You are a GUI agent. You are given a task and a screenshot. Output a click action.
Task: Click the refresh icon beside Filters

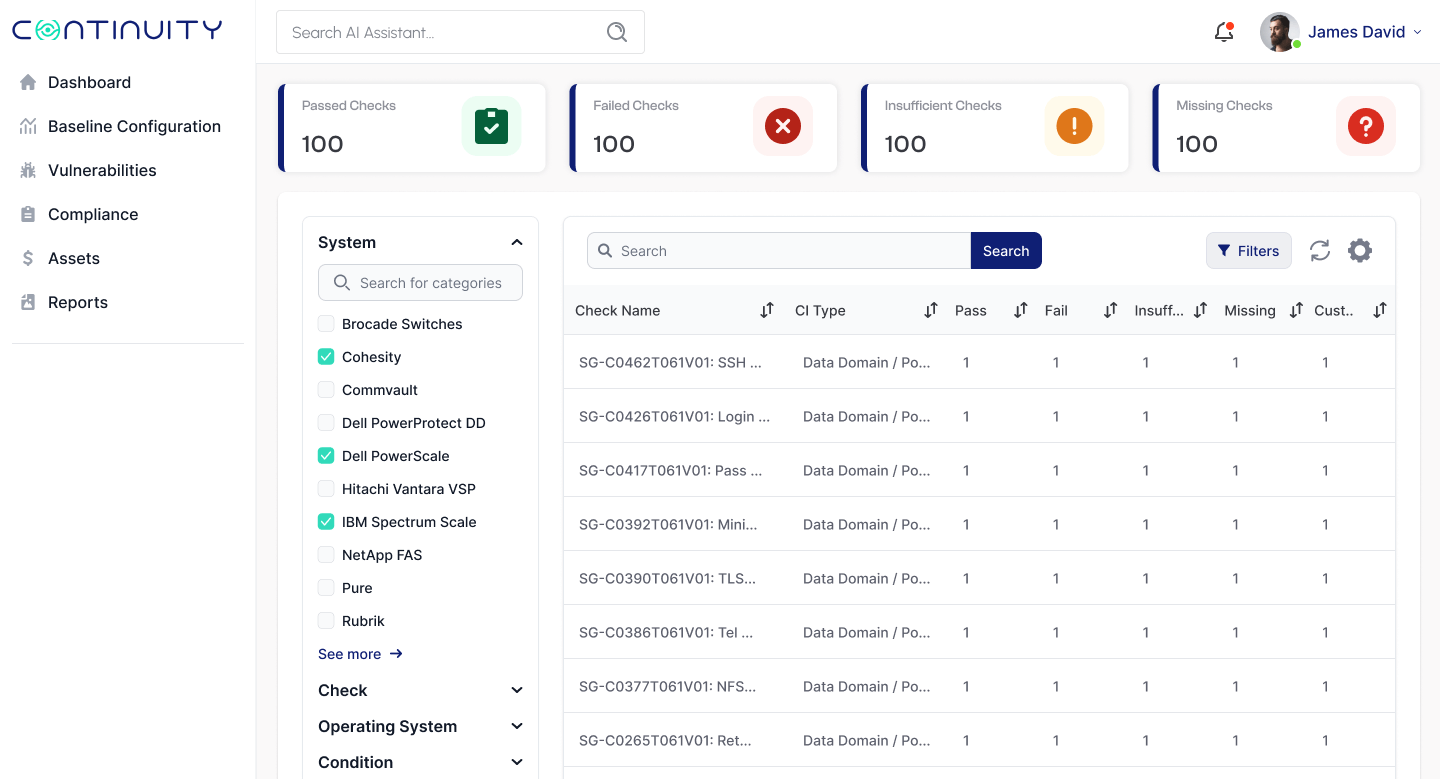[x=1320, y=251]
